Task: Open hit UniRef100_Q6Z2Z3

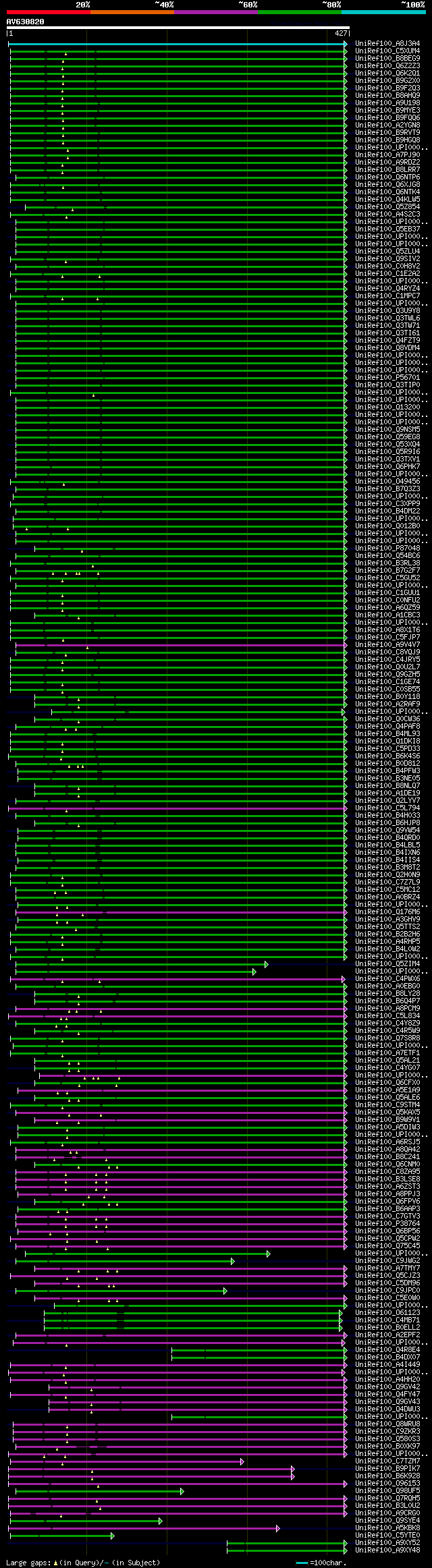Action: pyautogui.click(x=387, y=66)
